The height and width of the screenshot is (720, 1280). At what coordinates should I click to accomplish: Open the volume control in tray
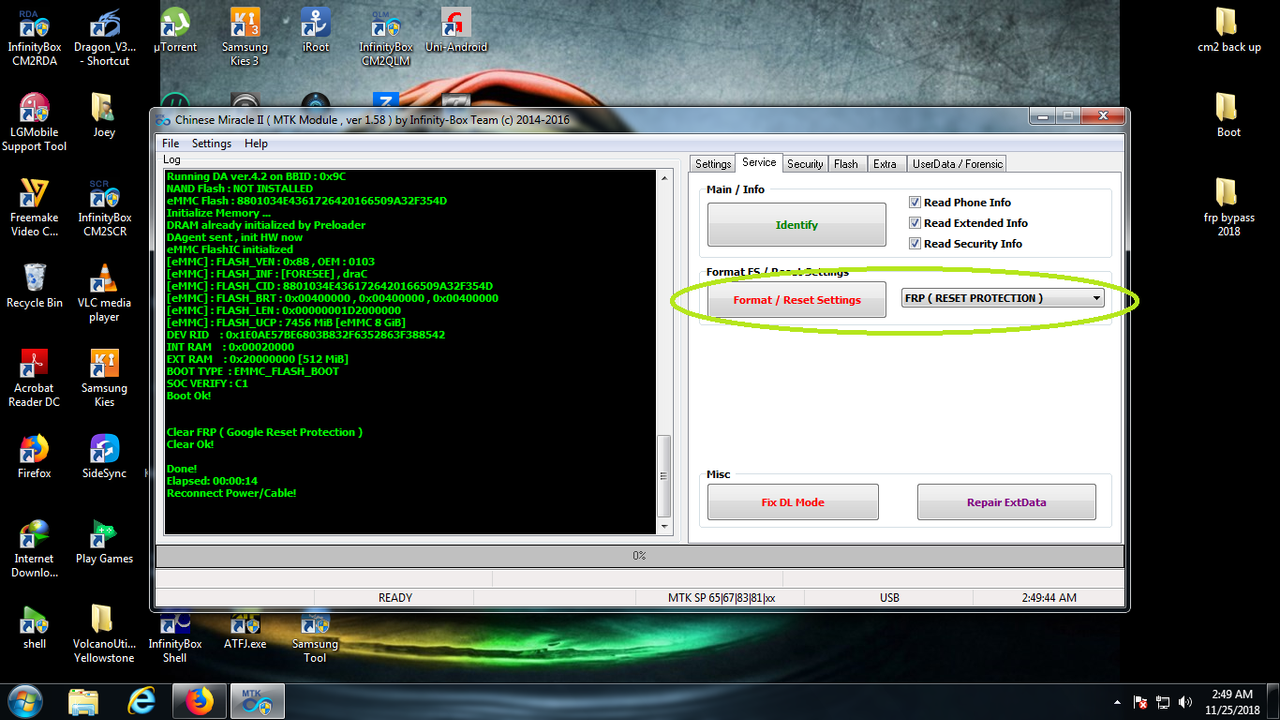[x=1185, y=702]
